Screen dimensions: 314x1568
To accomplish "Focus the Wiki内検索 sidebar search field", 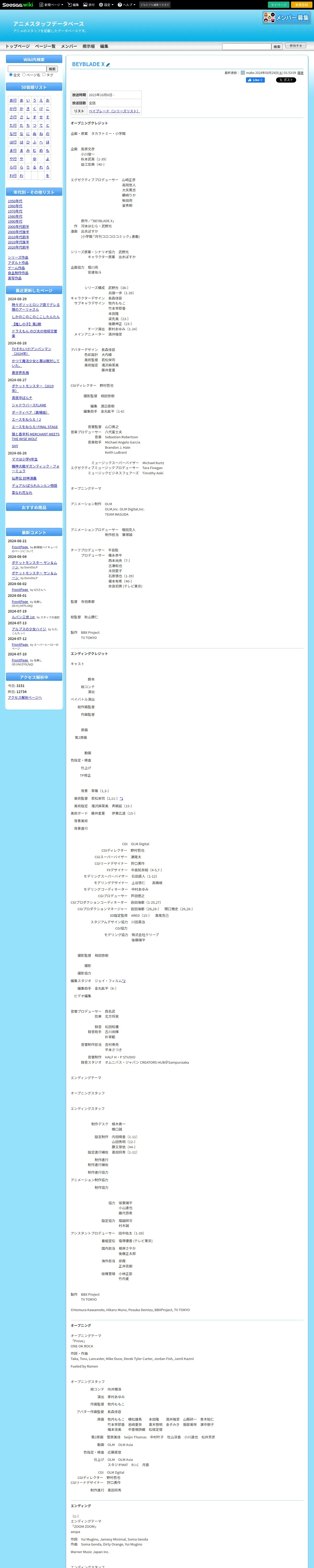I will (27, 69).
